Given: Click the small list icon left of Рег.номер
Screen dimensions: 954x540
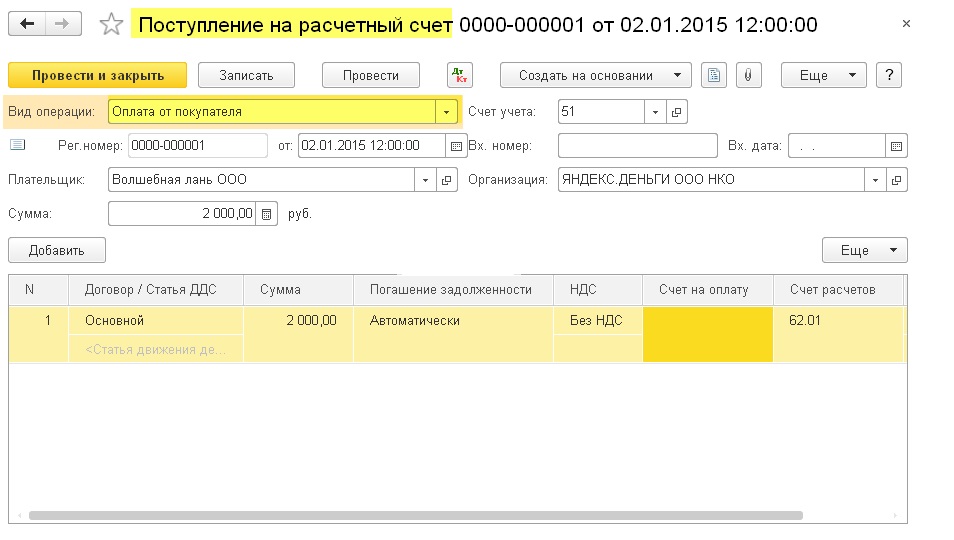Looking at the screenshot, I should point(18,145).
